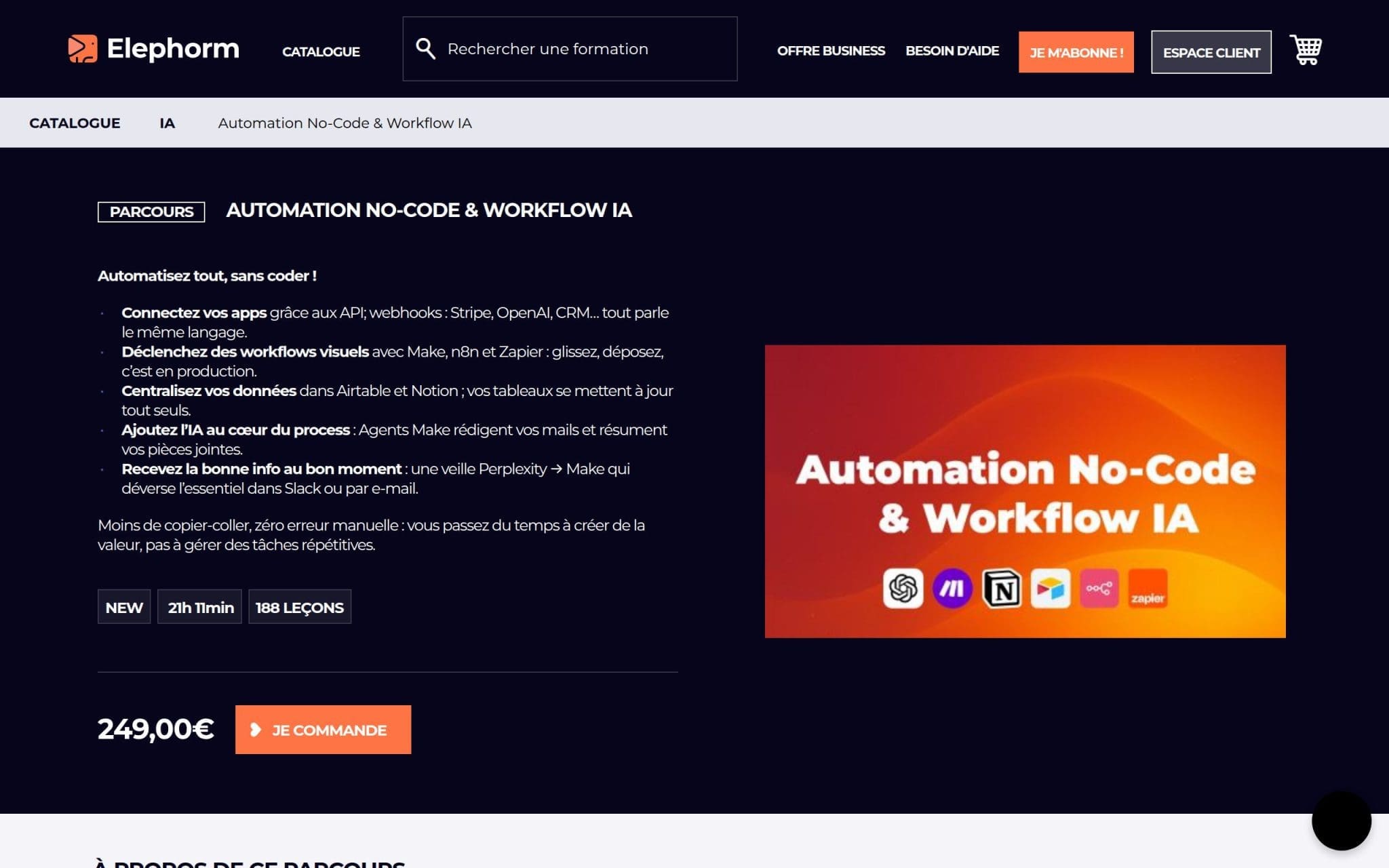Click 'Ajoutez l'IA au cœur du process' text

coord(235,430)
